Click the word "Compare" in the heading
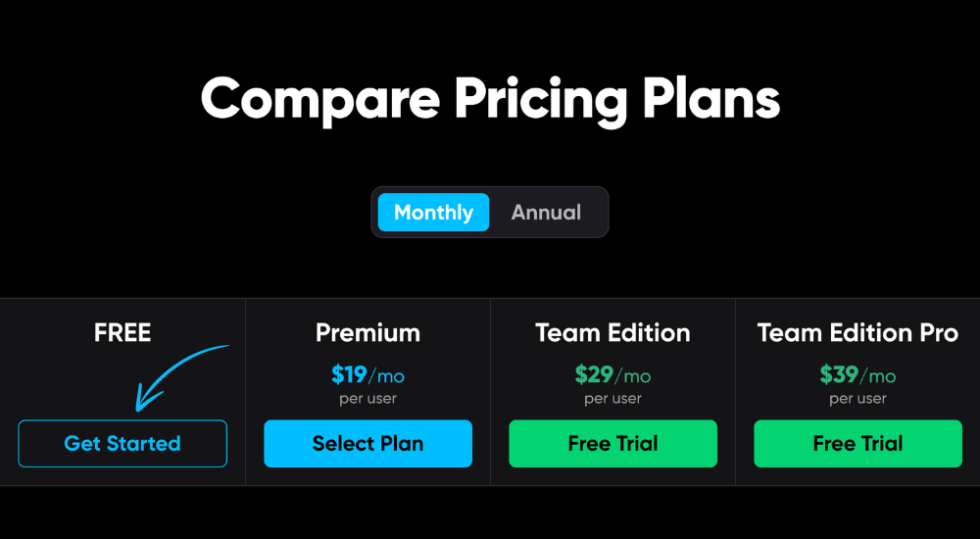Viewport: 980px width, 539px height. click(320, 100)
